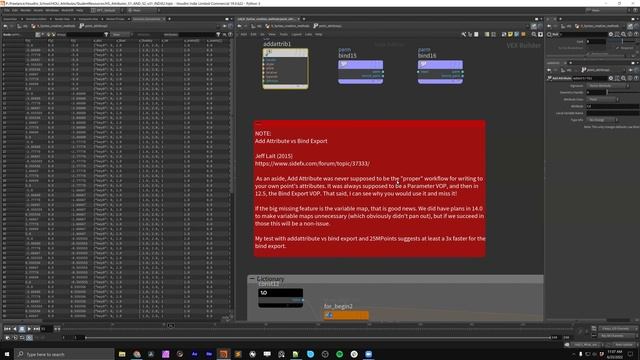640x360 pixels.
Task: Switch to the Render View tab
Action: click(x=62, y=19)
